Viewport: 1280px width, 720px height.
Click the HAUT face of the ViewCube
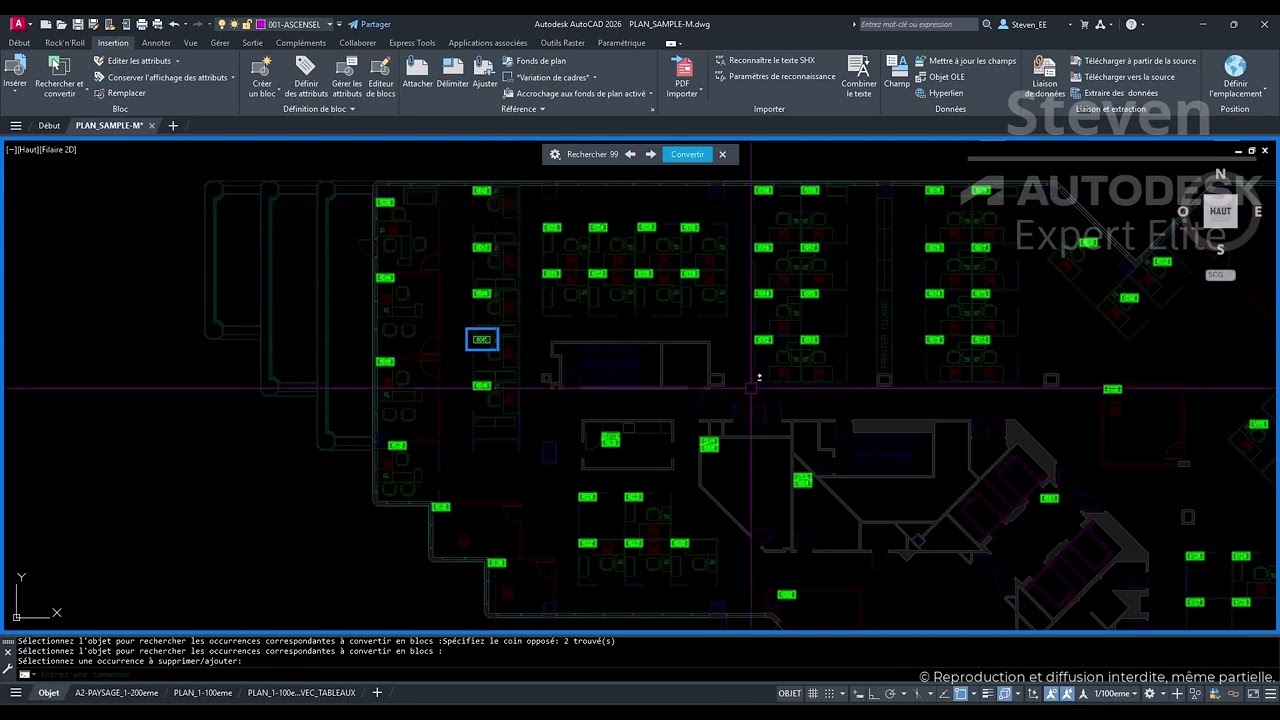[x=1220, y=211]
